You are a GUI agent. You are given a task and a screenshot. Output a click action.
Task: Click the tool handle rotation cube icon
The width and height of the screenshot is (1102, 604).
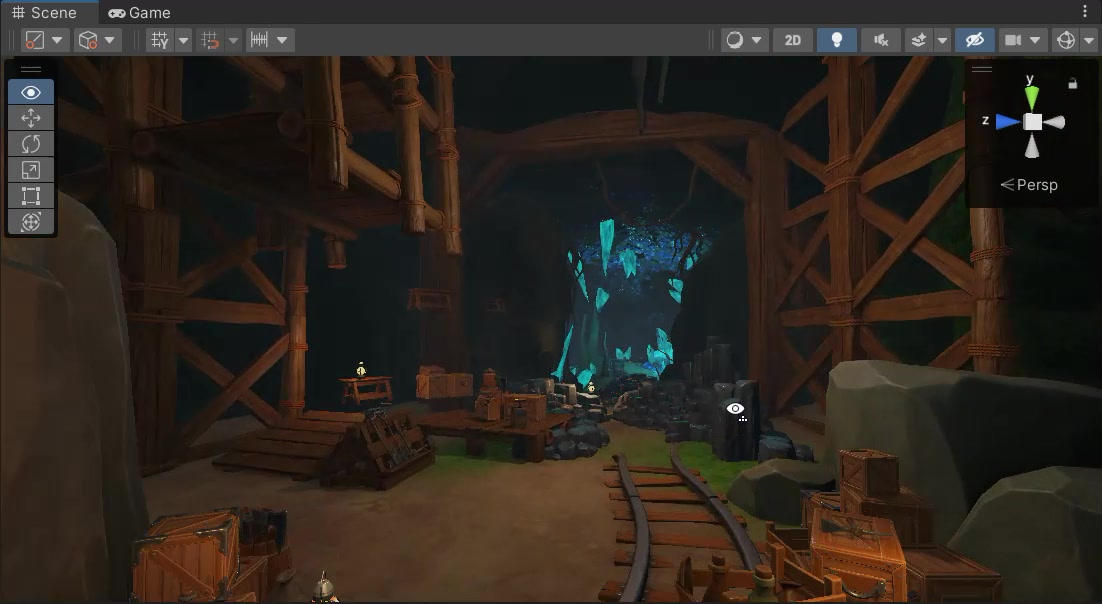click(x=88, y=40)
